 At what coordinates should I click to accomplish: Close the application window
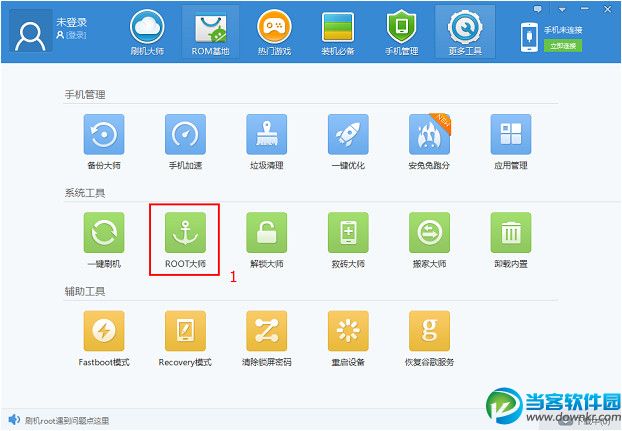(x=607, y=9)
